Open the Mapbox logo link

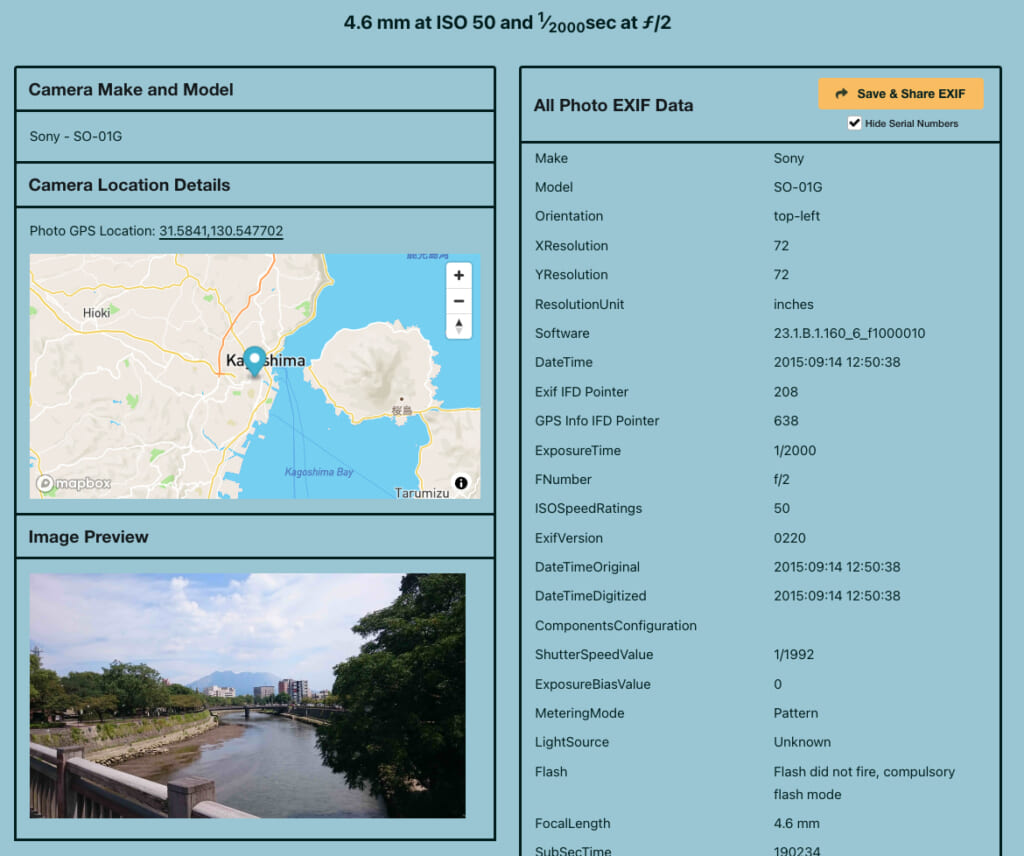point(74,484)
